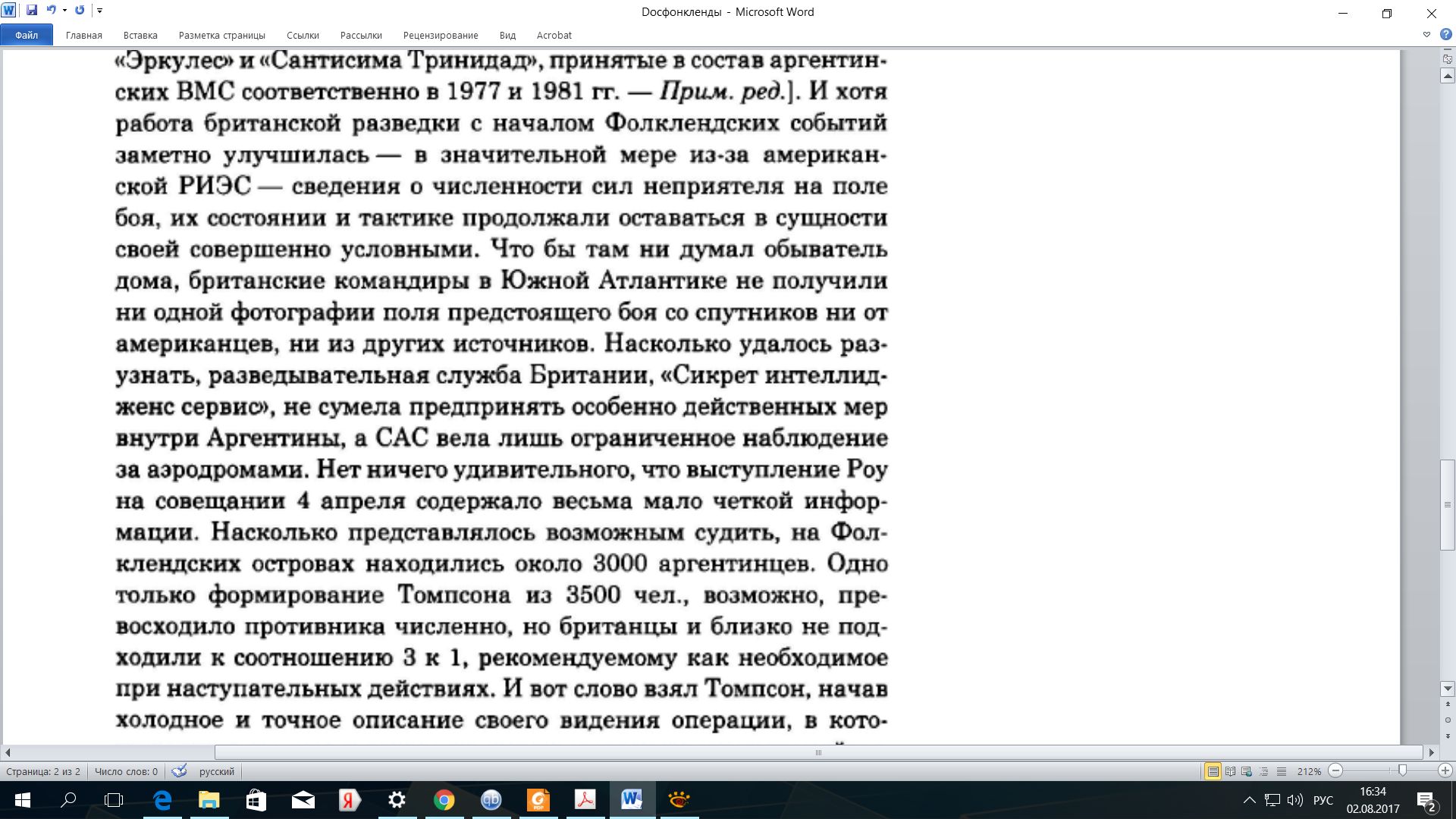
Task: Open the orange eye viewer app in taskbar
Action: tap(679, 800)
